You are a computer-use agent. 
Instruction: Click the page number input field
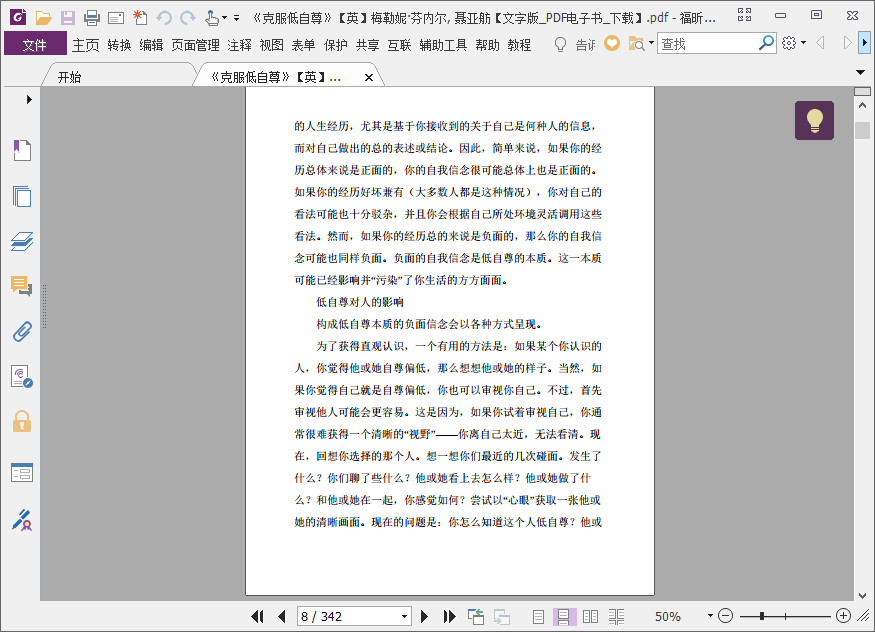(x=348, y=616)
